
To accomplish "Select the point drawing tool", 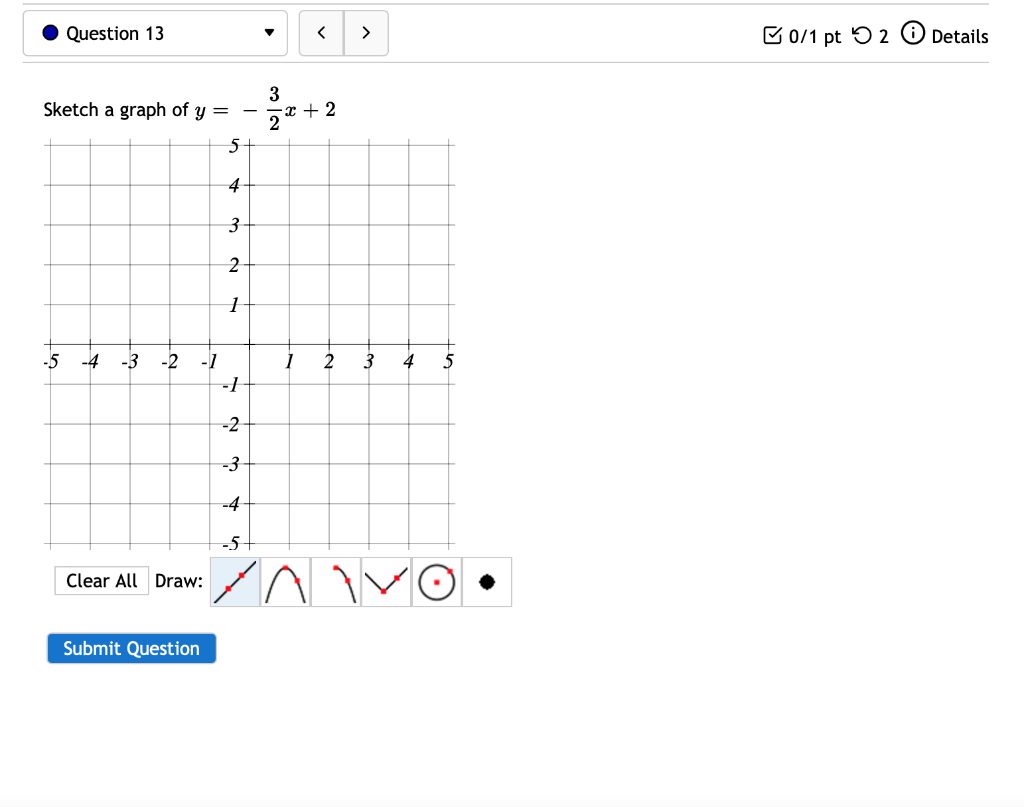I will tap(487, 581).
